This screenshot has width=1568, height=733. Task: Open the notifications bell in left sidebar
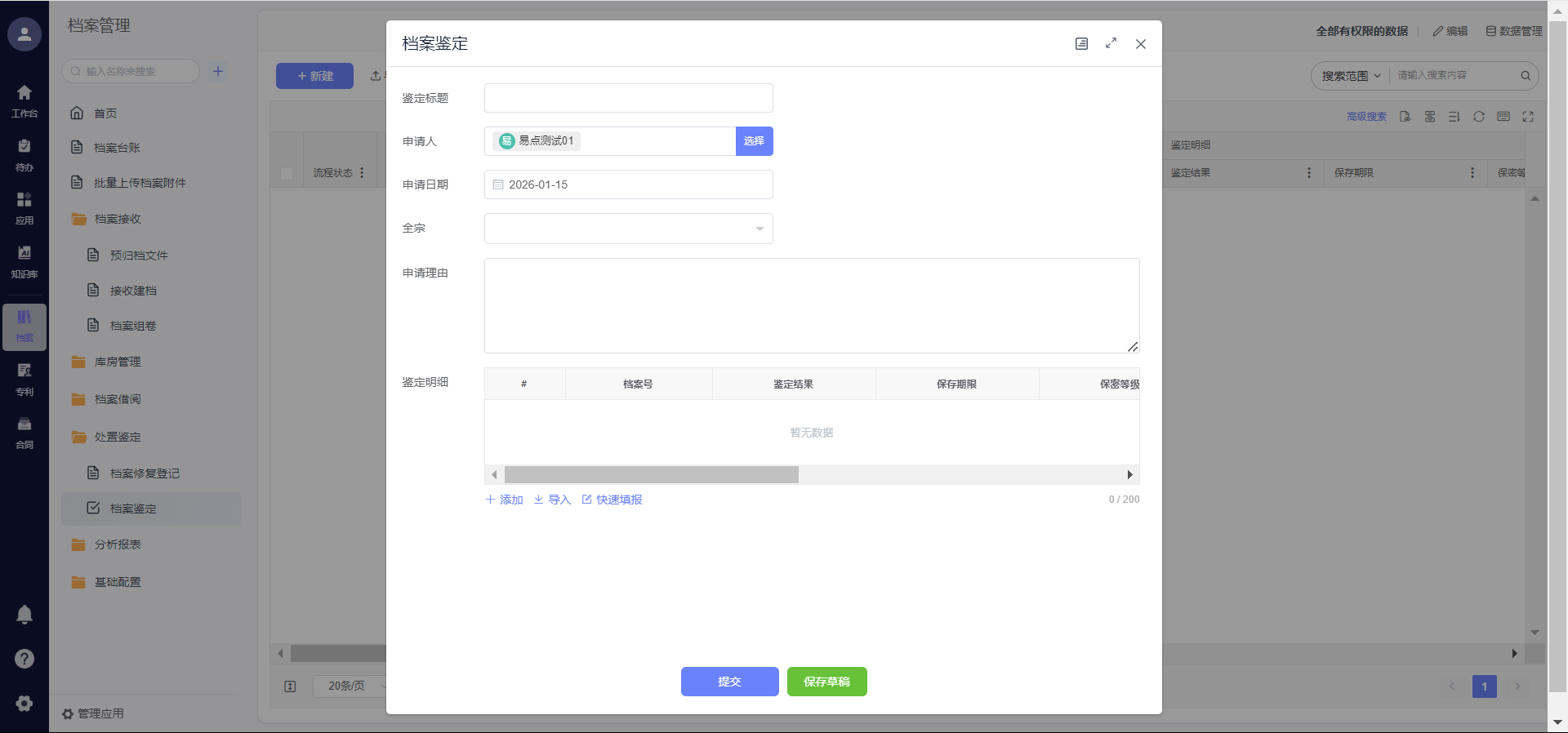[24, 615]
